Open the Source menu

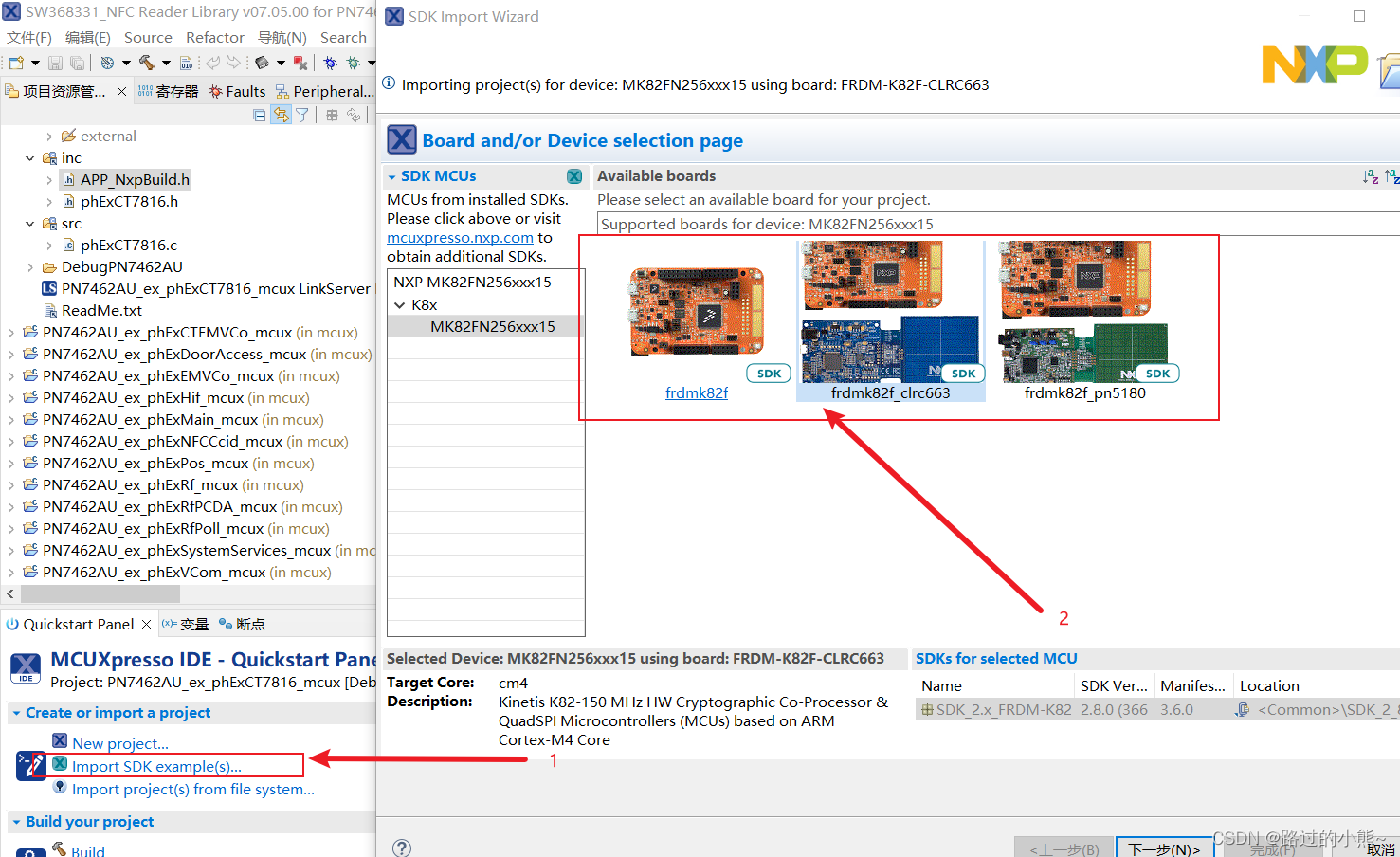148,37
